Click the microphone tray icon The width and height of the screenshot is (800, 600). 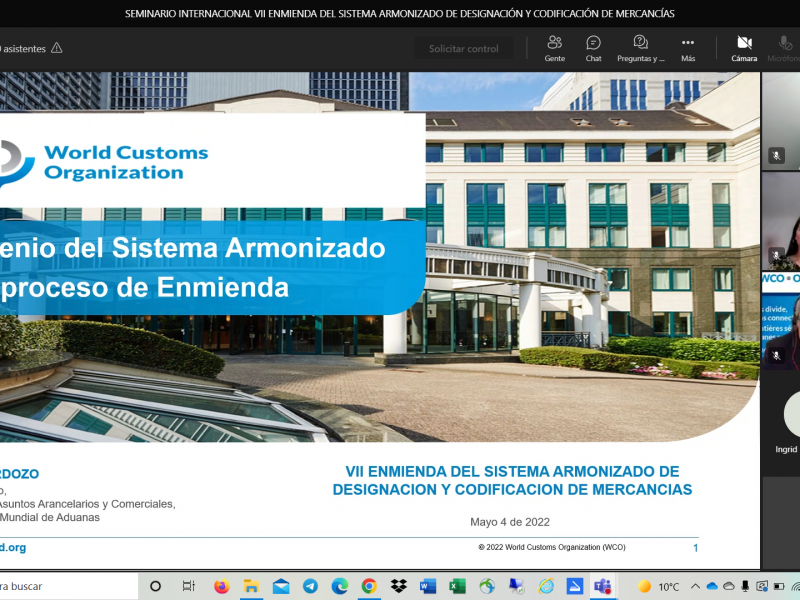coord(745,586)
